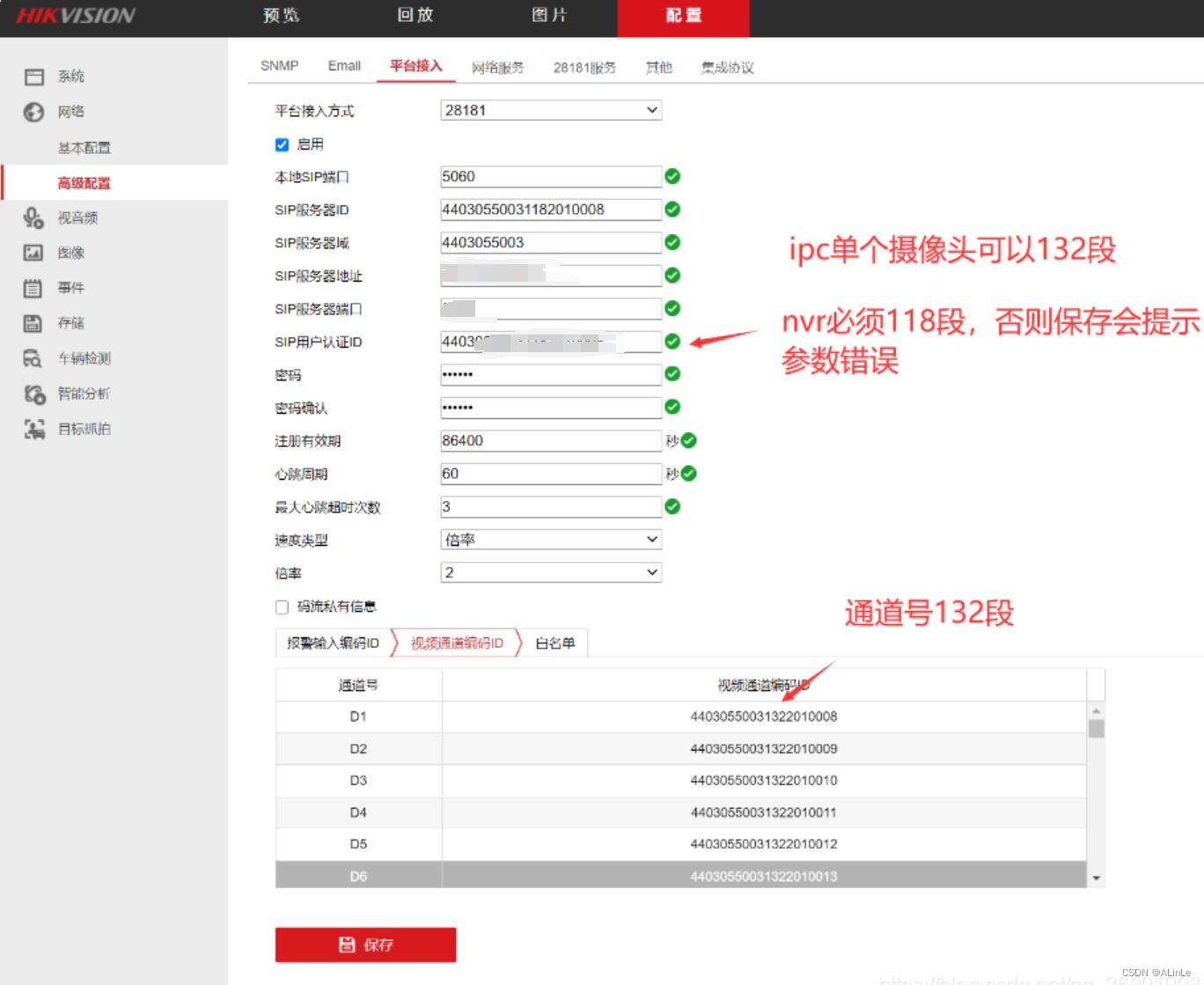1204x985 pixels.
Task: Click the D5 code 44030550031322010012
Action: [763, 844]
